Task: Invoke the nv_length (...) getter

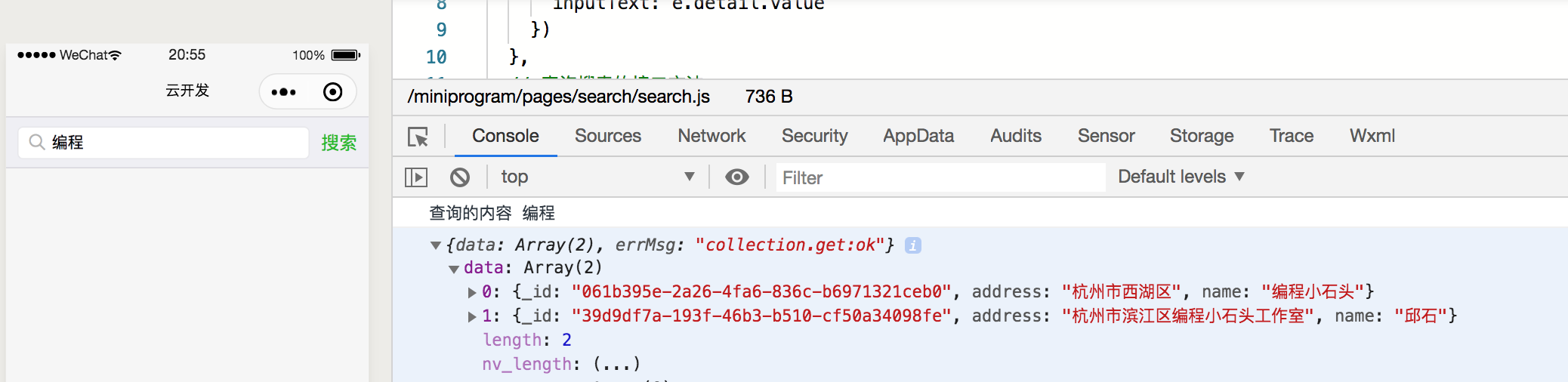Action: 617,365
